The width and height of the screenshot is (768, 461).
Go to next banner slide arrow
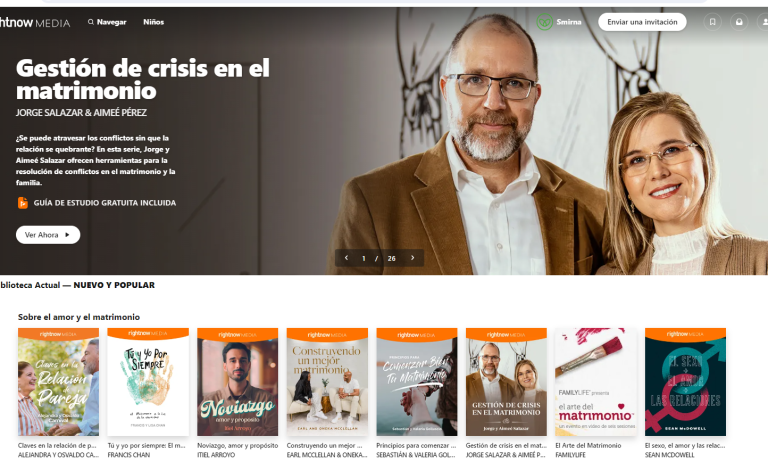pyautogui.click(x=412, y=258)
